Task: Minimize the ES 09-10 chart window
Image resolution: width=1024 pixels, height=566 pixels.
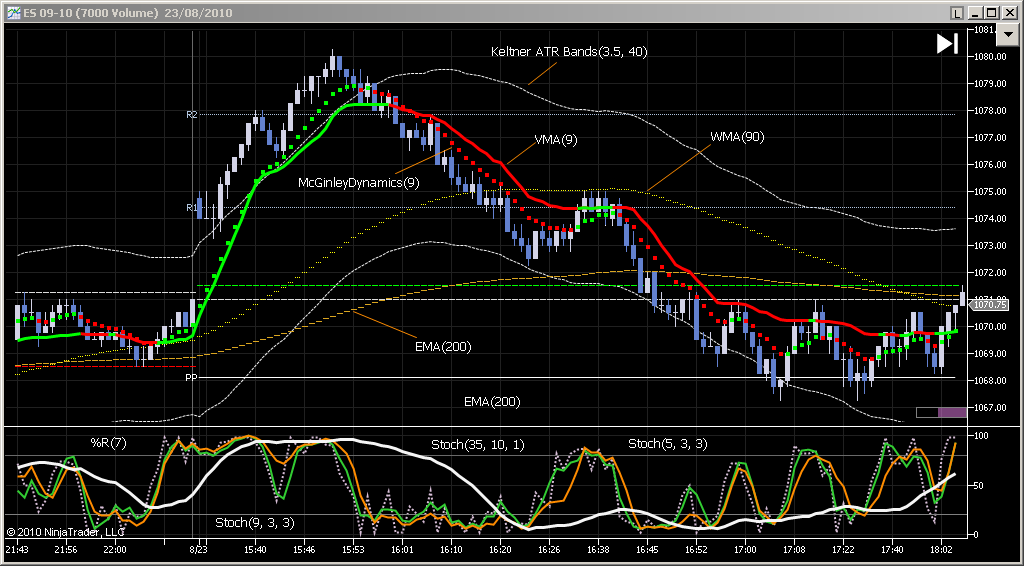Action: point(976,13)
